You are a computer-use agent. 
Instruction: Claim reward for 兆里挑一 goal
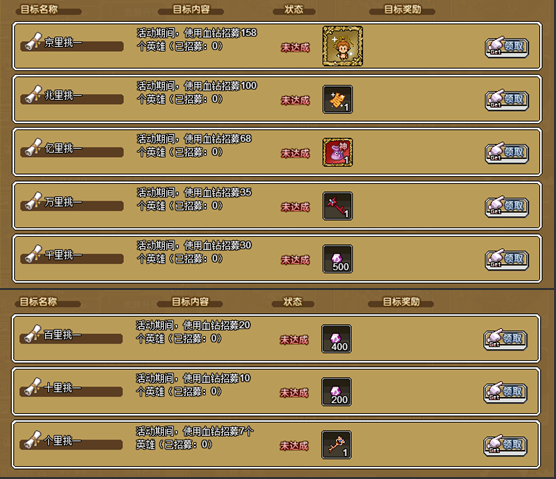click(507, 100)
